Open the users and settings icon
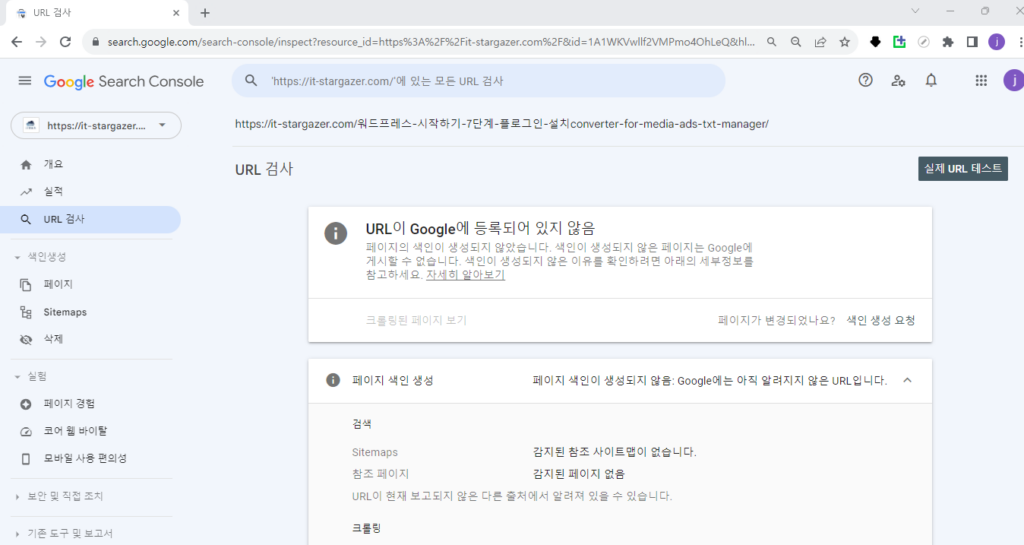Image resolution: width=1024 pixels, height=545 pixels. pos(898,80)
